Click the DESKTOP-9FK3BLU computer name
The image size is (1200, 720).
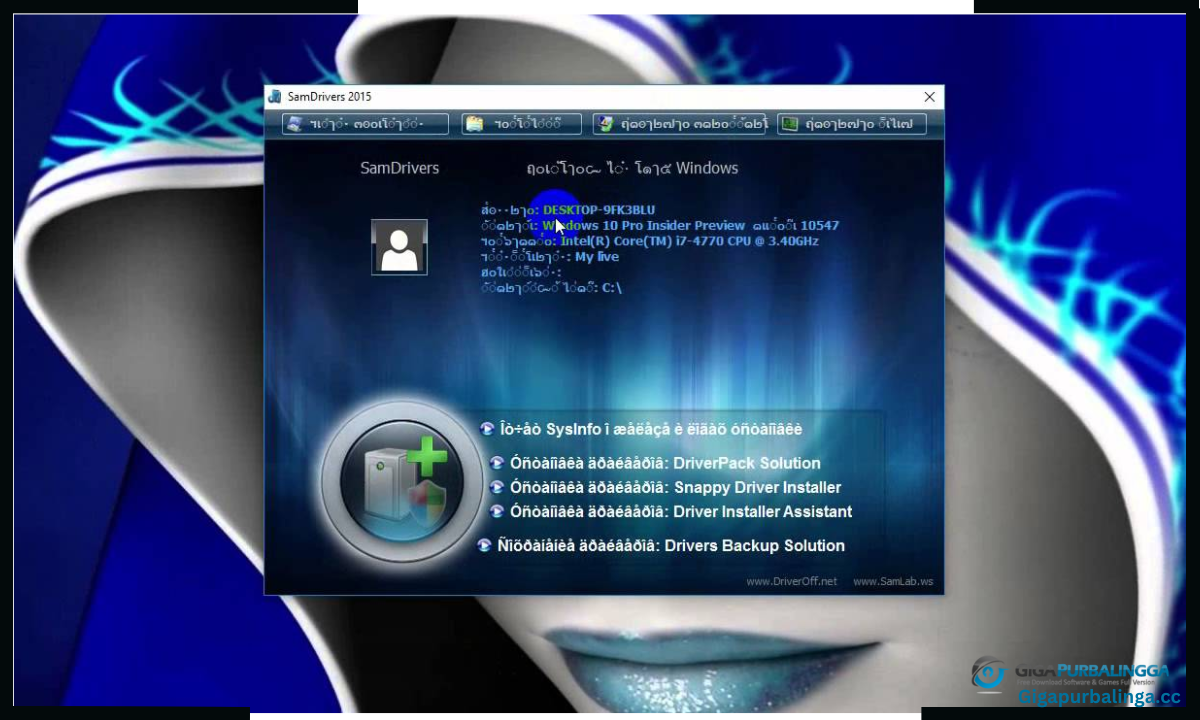coord(599,210)
